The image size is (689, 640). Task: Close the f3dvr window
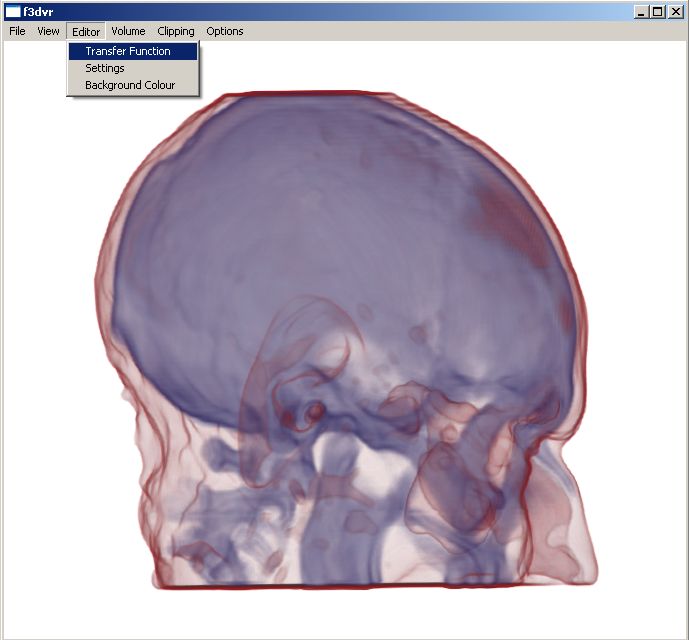(x=676, y=12)
